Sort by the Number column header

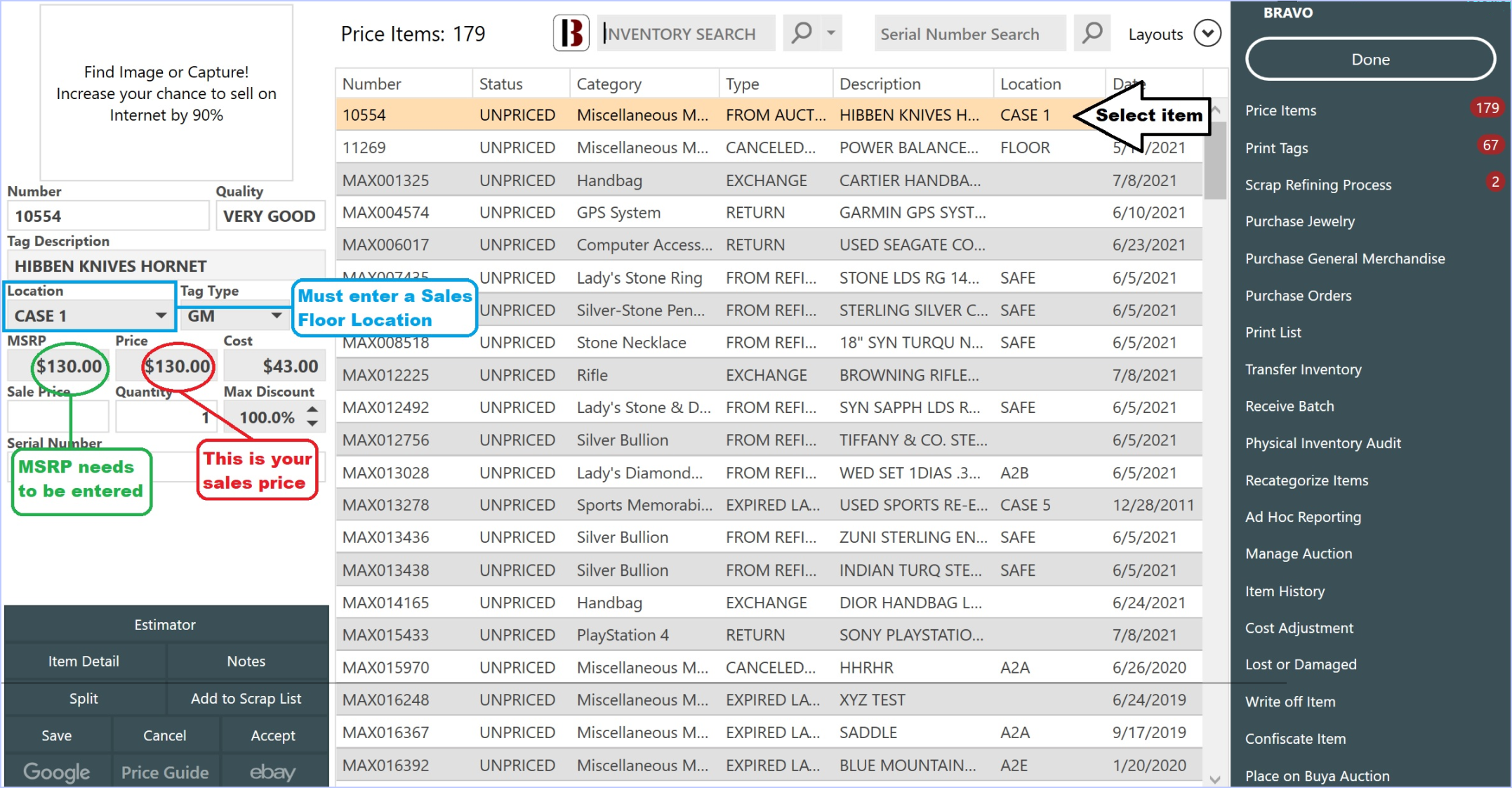(x=404, y=84)
